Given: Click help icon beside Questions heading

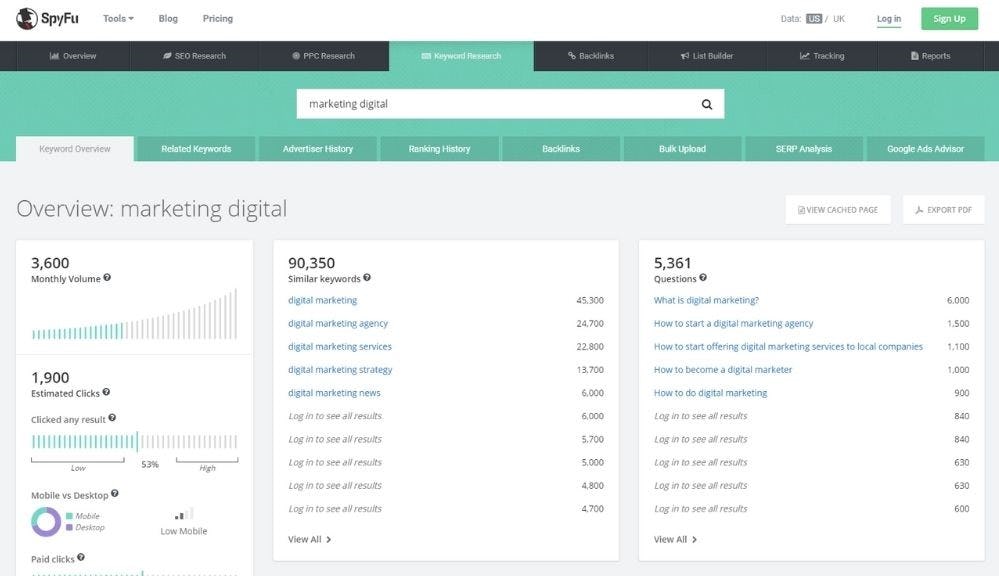Looking at the screenshot, I should (x=703, y=278).
